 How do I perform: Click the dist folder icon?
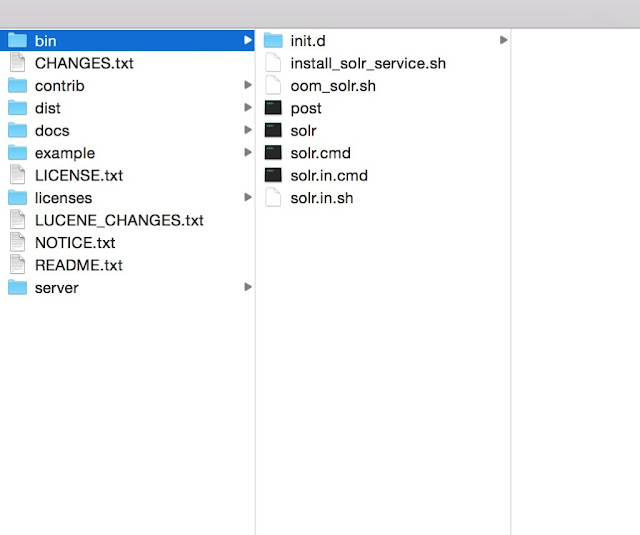click(17, 107)
